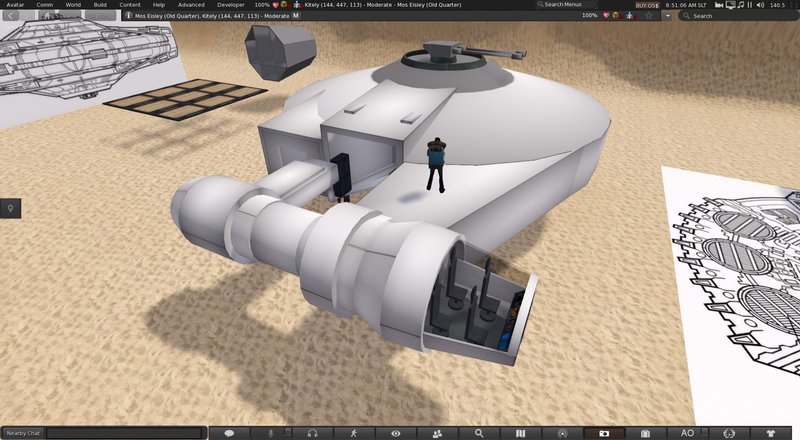Open the inventory suitcase toolbar icon
Viewport: 800px width, 440px height.
(x=645, y=433)
